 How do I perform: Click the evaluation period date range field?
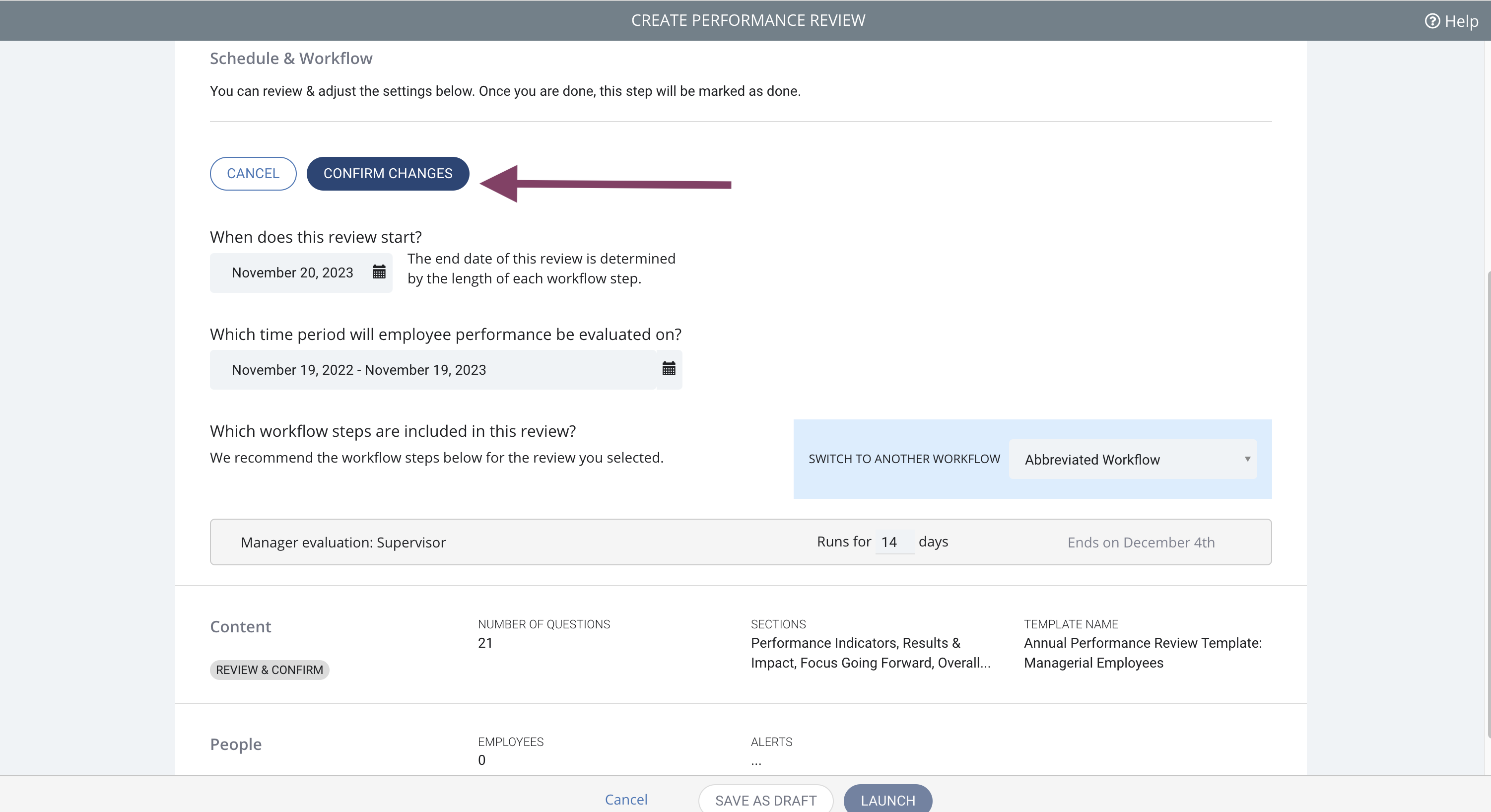(x=433, y=370)
